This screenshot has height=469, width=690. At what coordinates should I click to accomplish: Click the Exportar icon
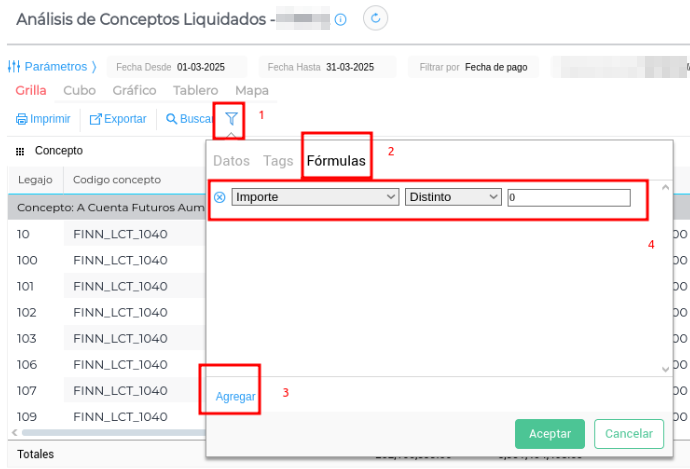tap(96, 119)
